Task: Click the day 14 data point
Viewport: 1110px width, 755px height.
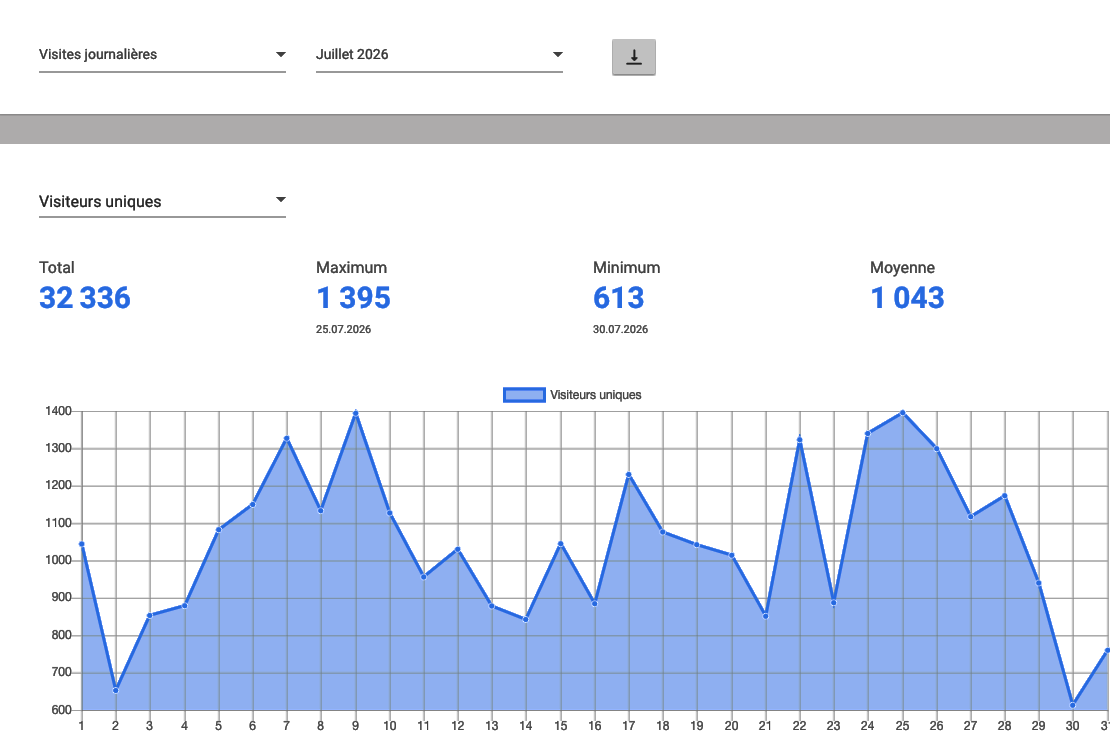Action: coord(525,619)
